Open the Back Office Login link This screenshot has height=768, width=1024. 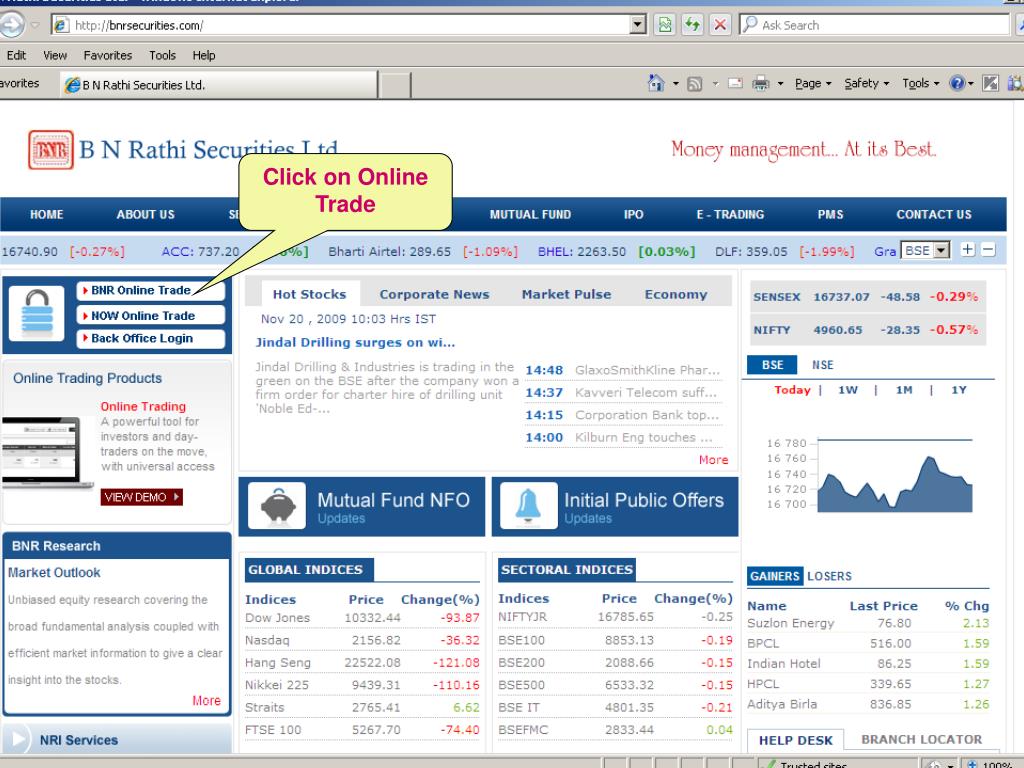click(x=151, y=338)
